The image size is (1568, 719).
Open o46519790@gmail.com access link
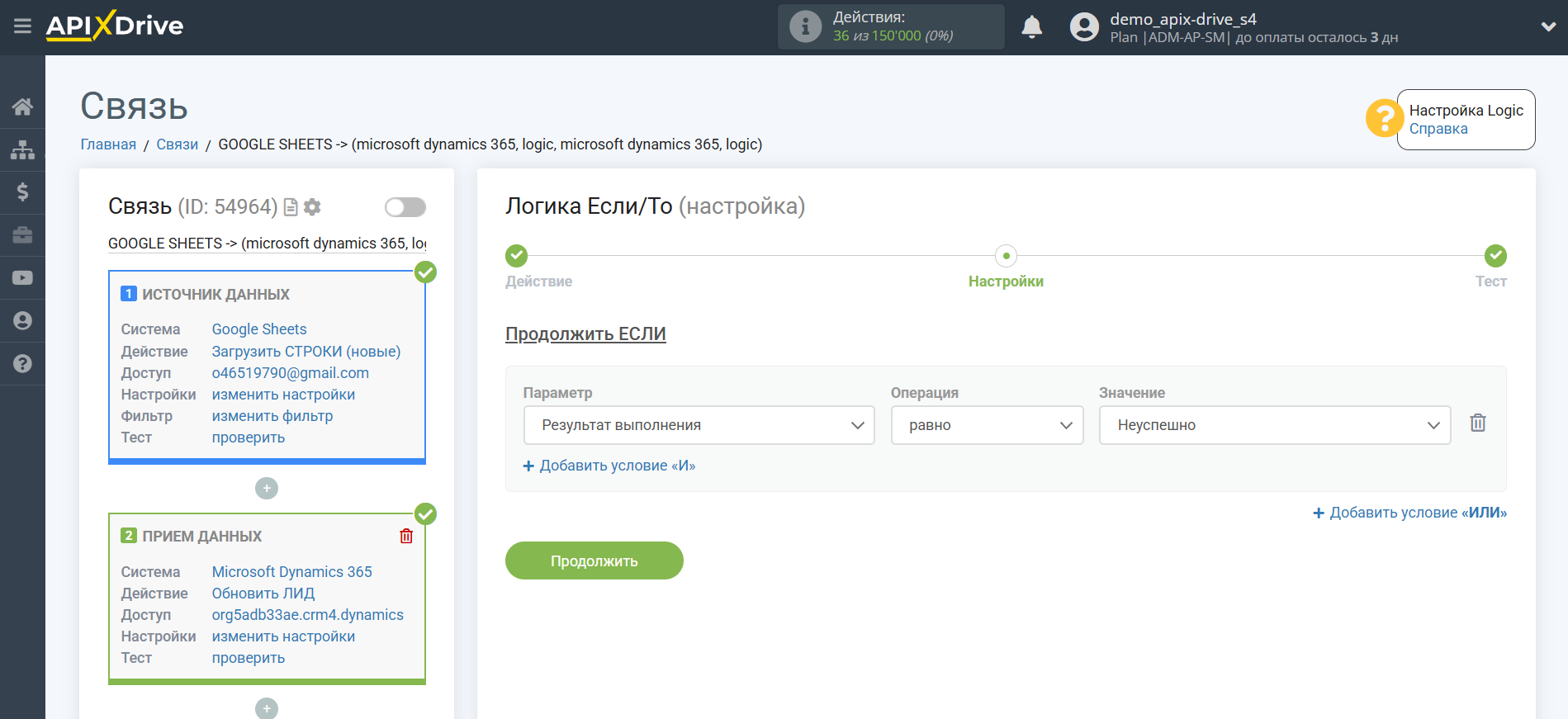point(291,373)
